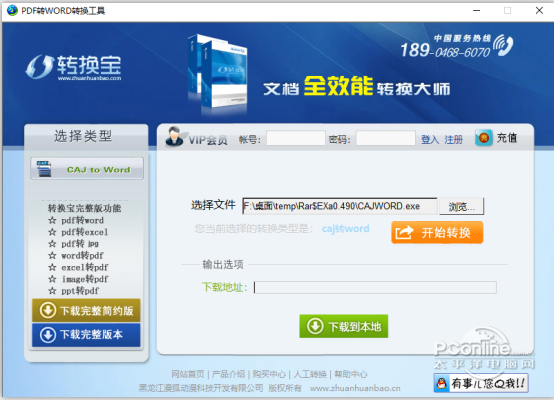Click the phone hotline icon
This screenshot has height=400, width=554.
tap(503, 45)
